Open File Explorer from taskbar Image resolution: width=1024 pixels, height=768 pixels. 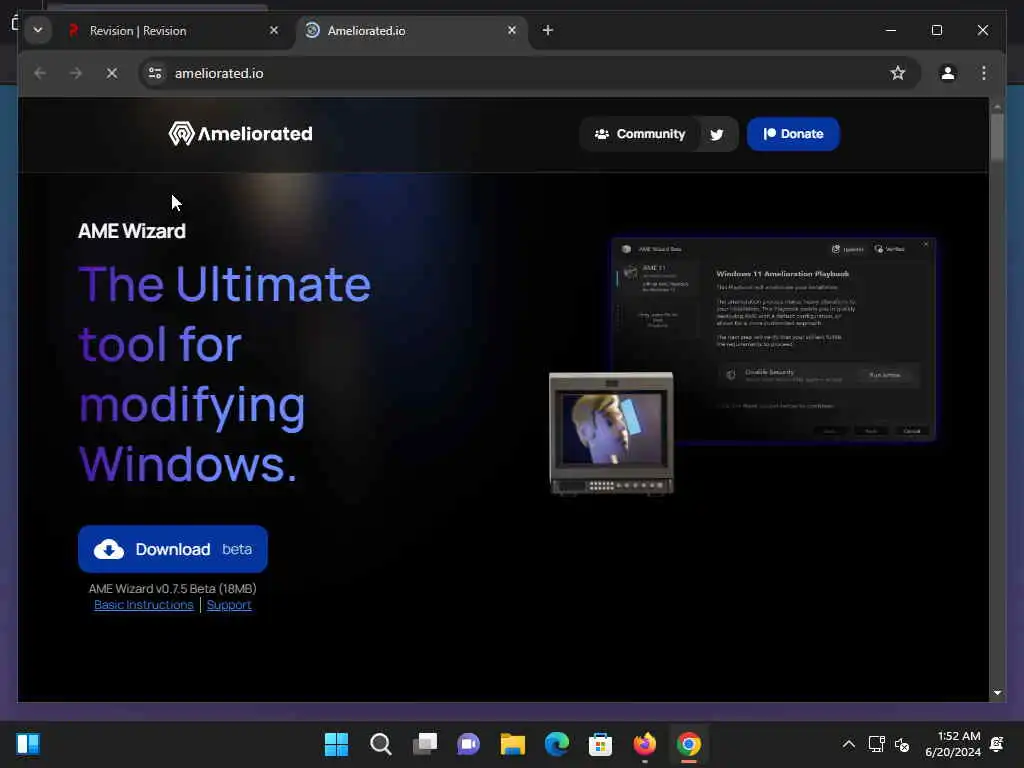coord(513,744)
